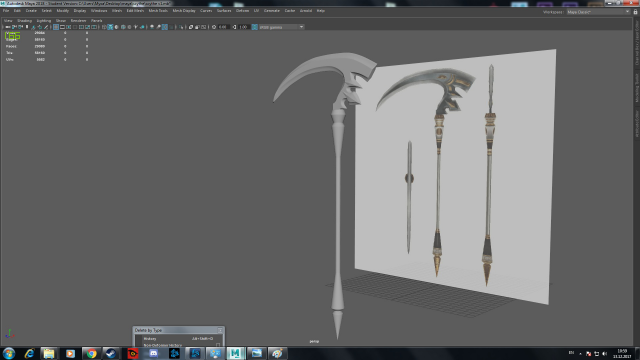Screen dimensions: 640x360
Task: Toggle the Safe Title button
Action: click(x=94, y=27)
